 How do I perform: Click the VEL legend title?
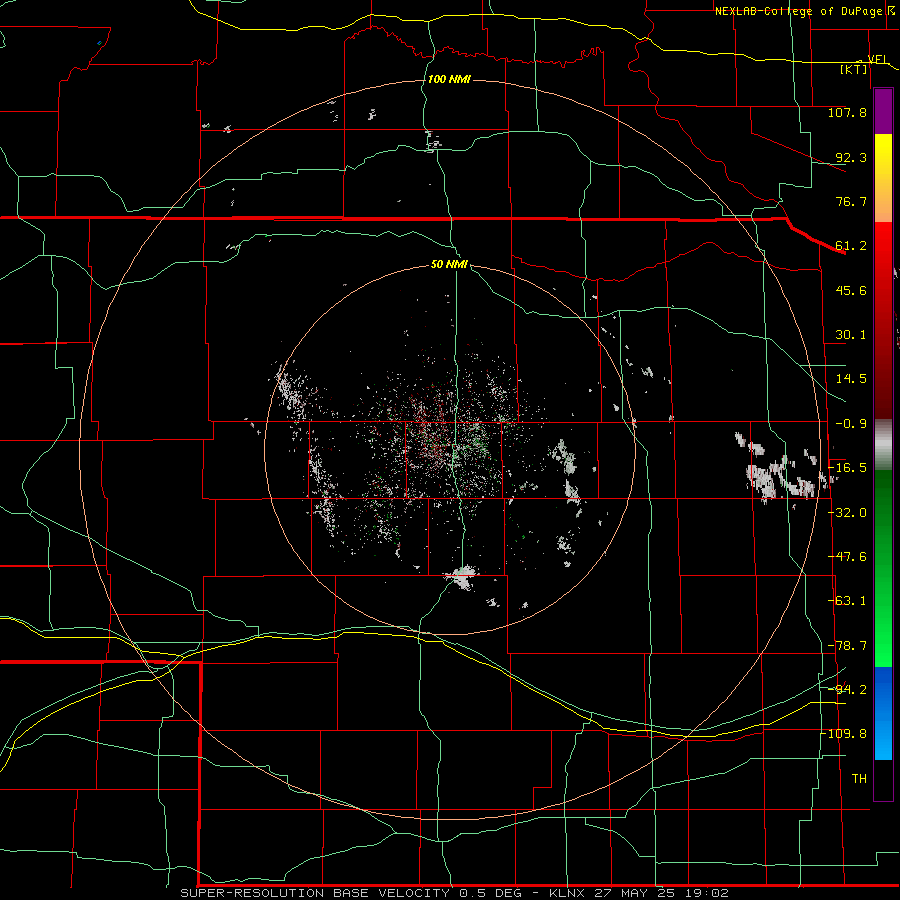[877, 59]
